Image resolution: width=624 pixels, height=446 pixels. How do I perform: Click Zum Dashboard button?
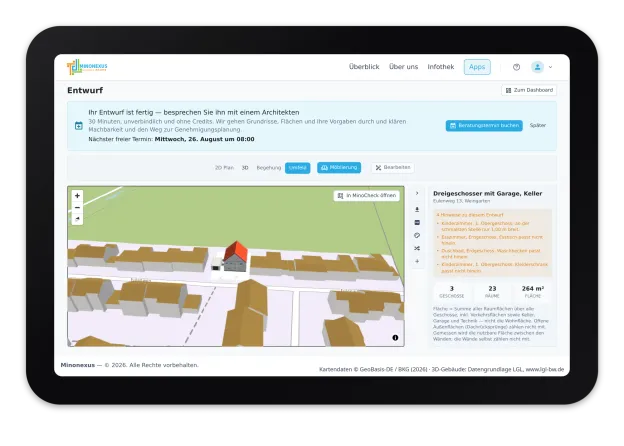click(x=529, y=90)
